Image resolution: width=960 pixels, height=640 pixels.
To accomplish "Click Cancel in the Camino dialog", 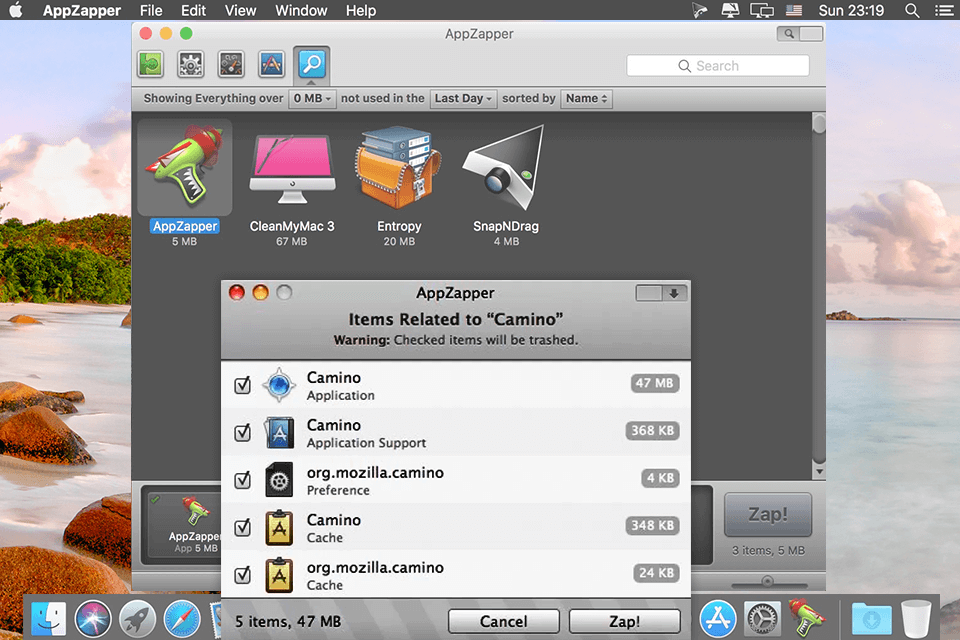I will pyautogui.click(x=504, y=622).
